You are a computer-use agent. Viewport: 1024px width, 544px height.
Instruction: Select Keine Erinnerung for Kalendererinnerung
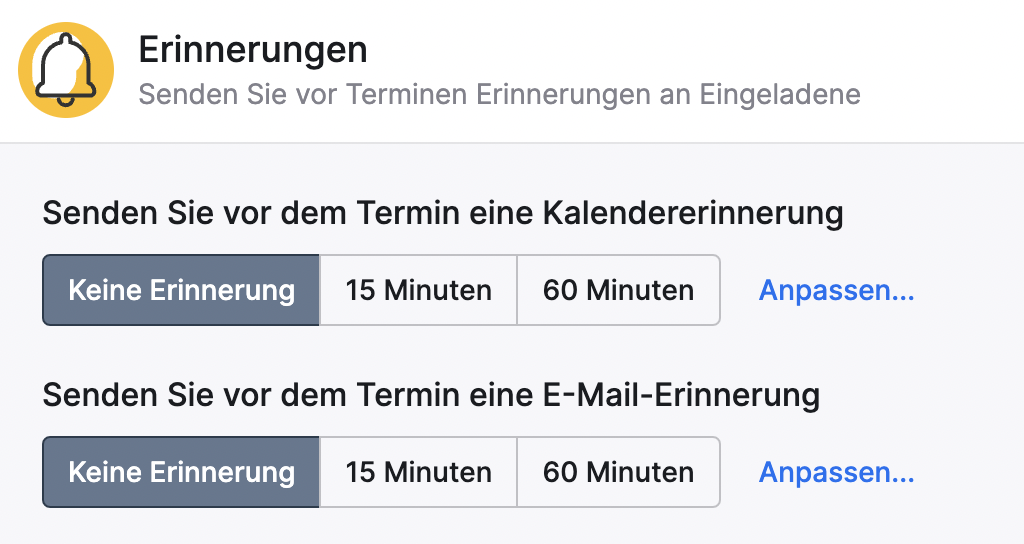(181, 290)
